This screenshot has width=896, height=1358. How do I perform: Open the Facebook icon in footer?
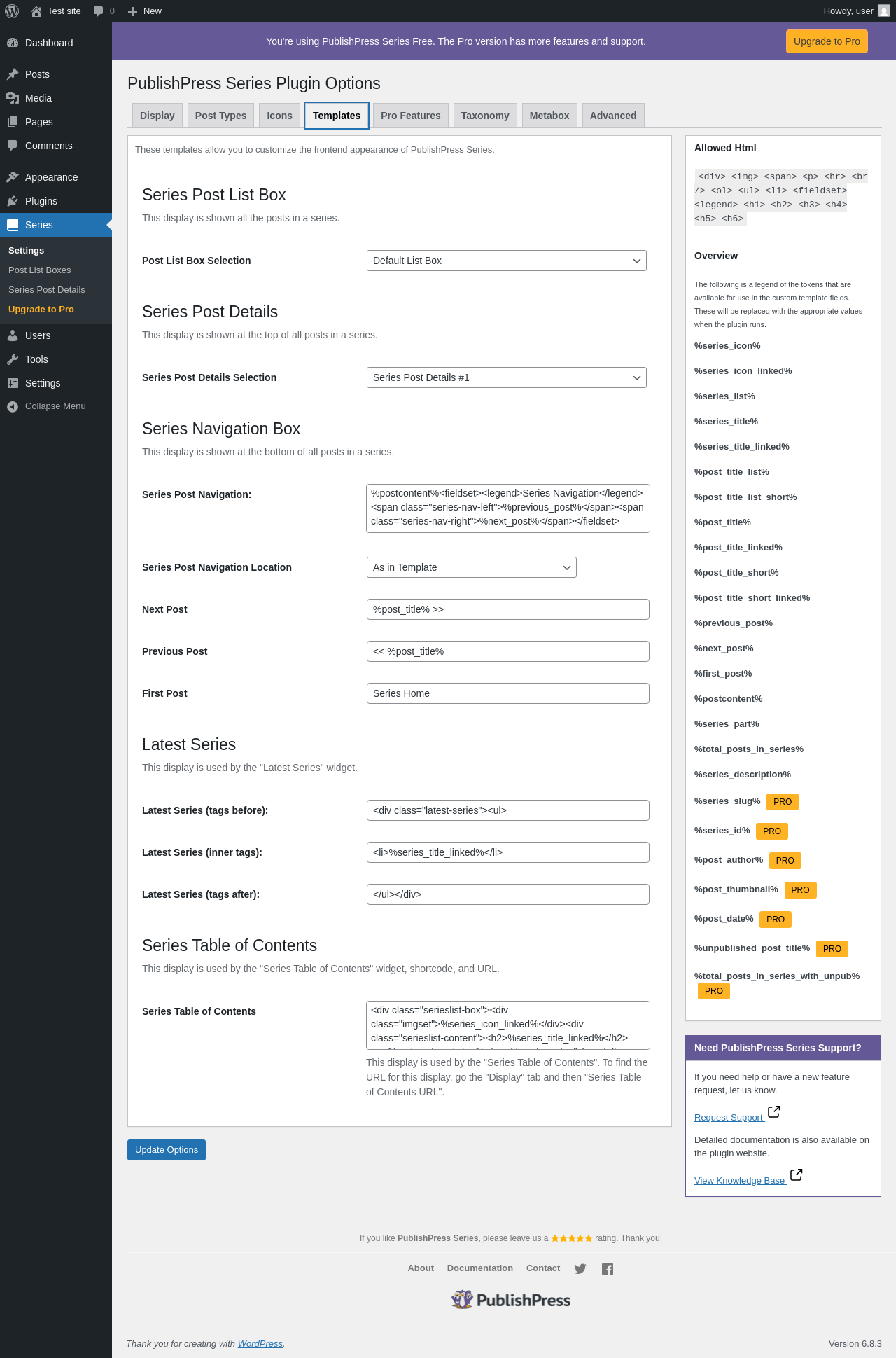pos(608,1268)
